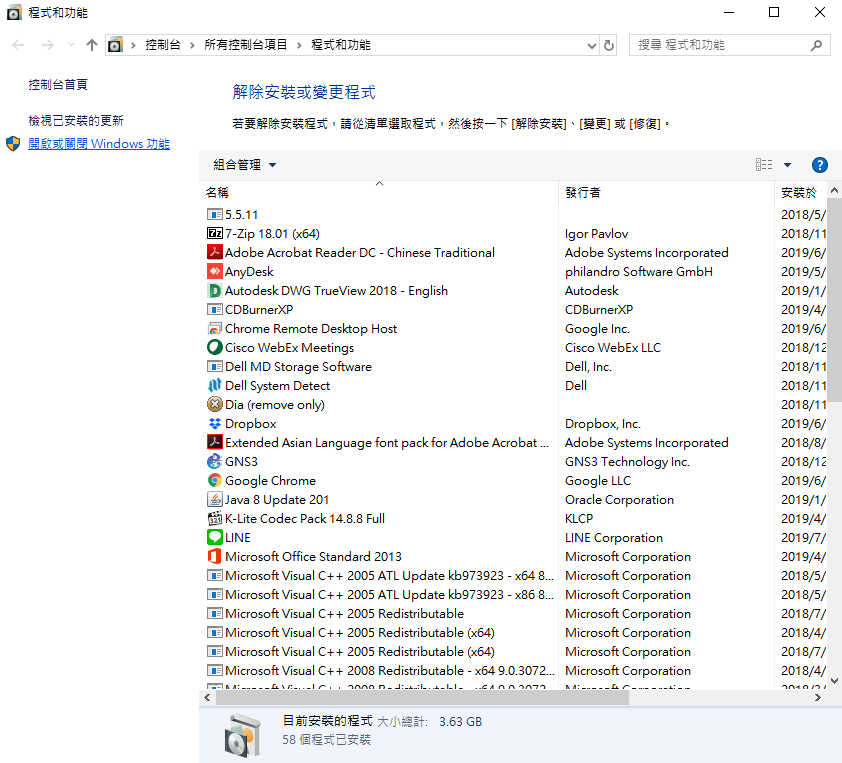Click the Microsoft Office Standard 2013 icon
This screenshot has width=842, height=763.
(214, 556)
